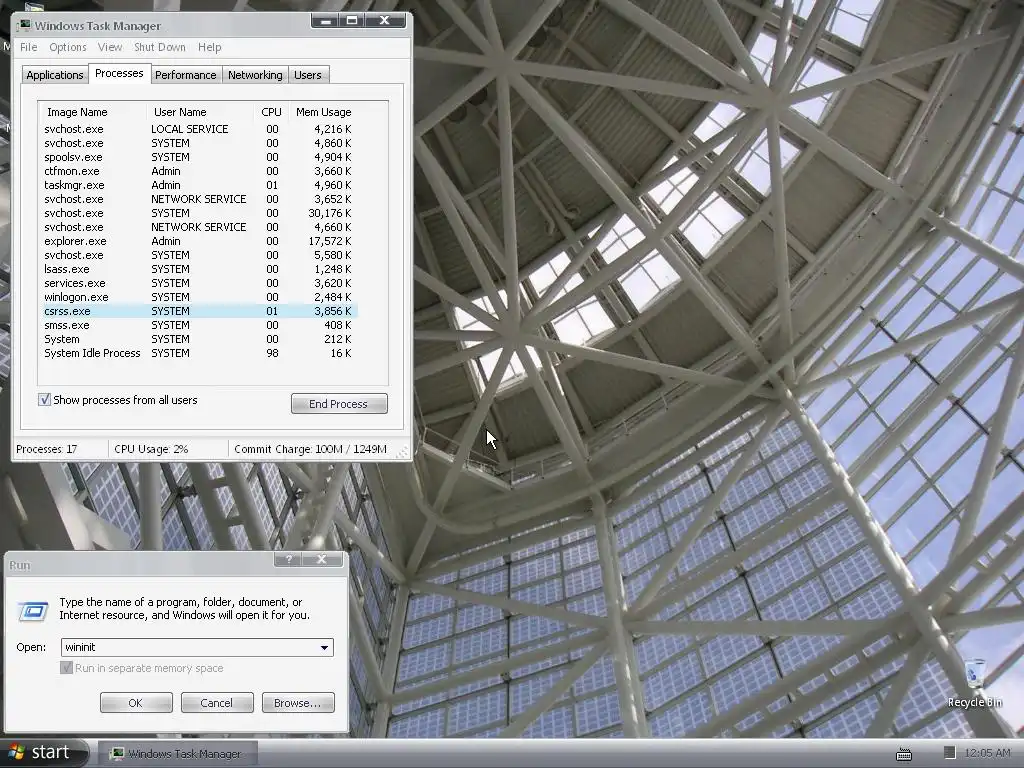Open the View menu
The height and width of the screenshot is (768, 1024).
point(110,47)
